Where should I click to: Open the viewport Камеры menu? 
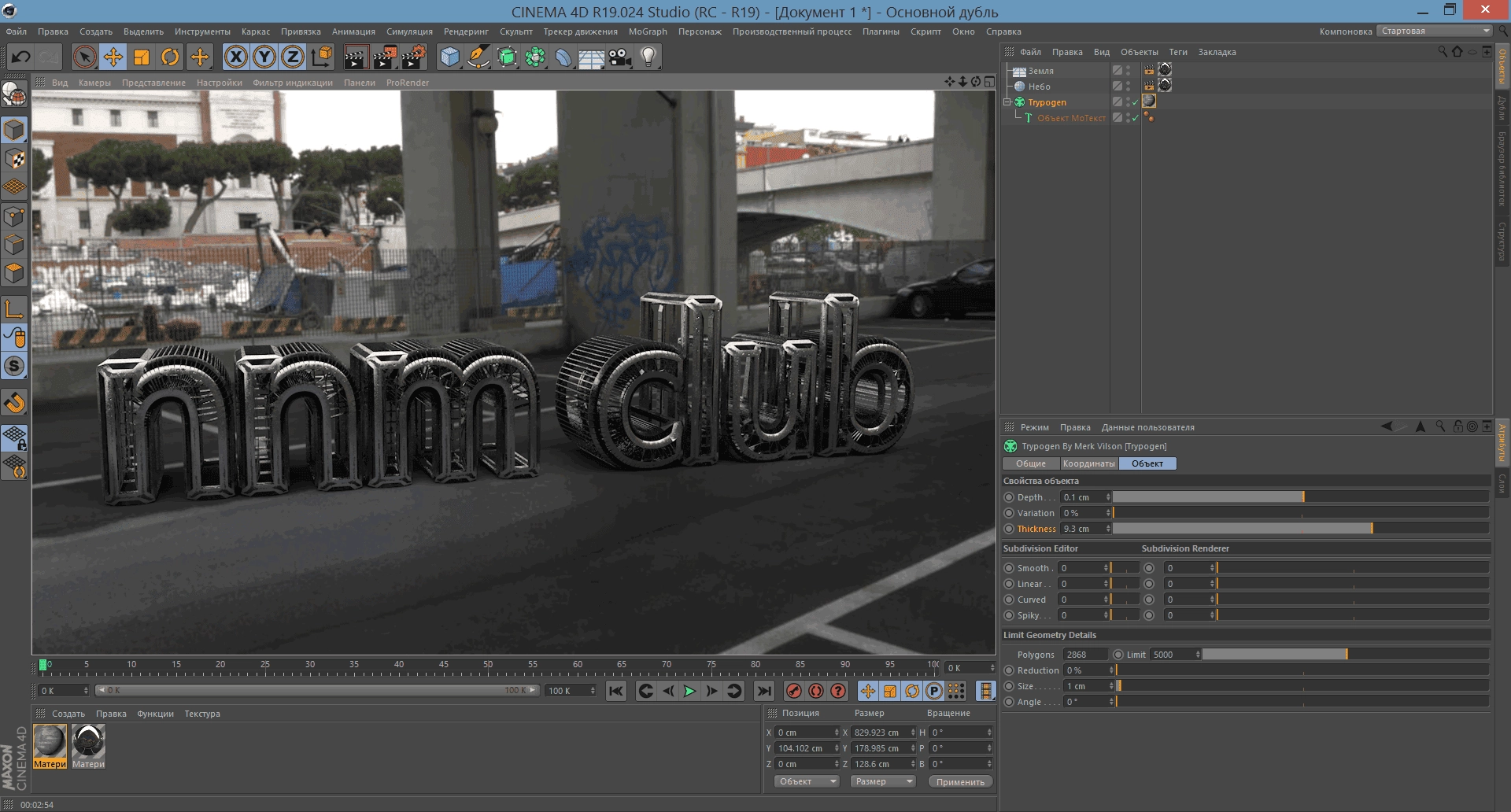[x=94, y=83]
